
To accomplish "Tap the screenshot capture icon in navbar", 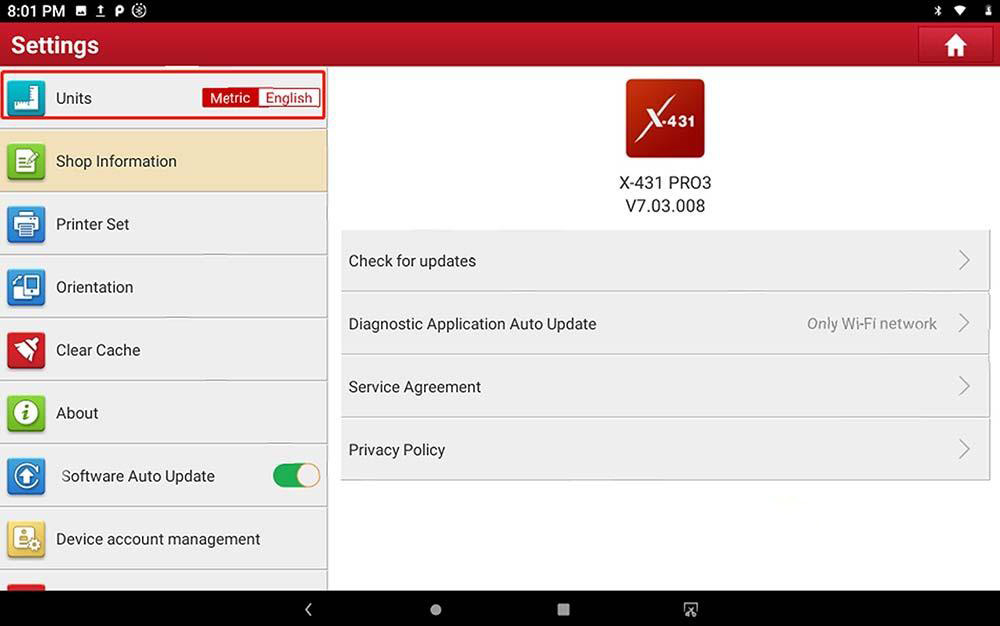I will tap(690, 610).
